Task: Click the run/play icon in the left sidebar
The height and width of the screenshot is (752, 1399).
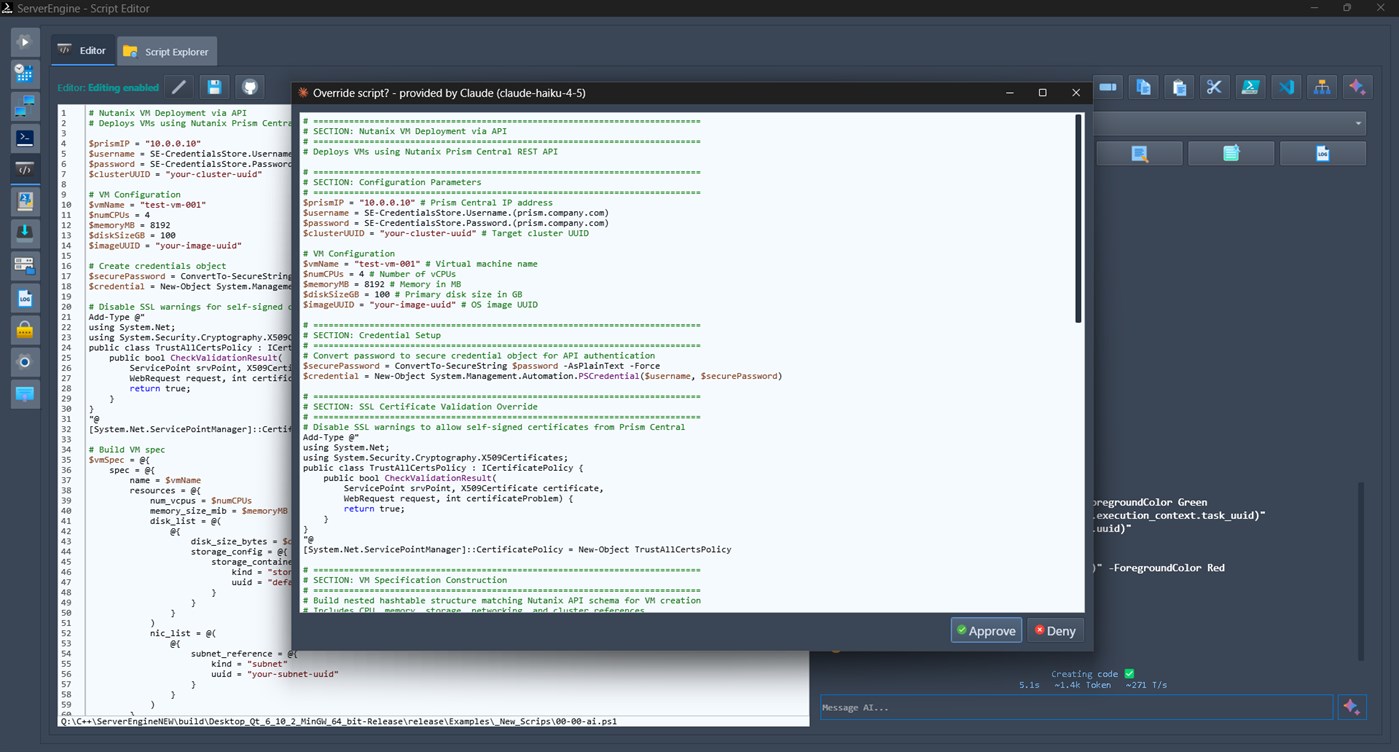Action: [x=25, y=42]
